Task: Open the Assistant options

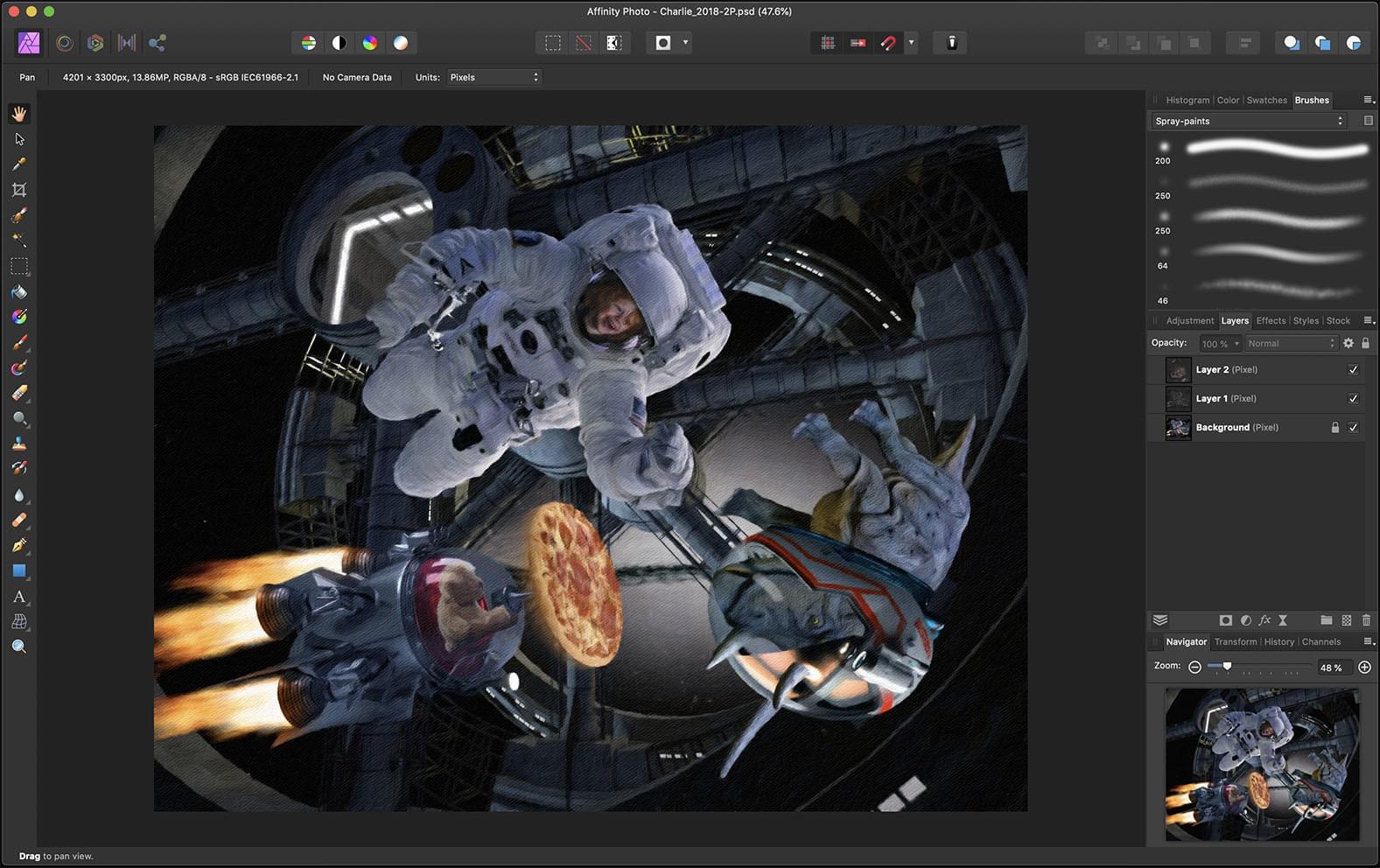Action: pyautogui.click(x=952, y=43)
